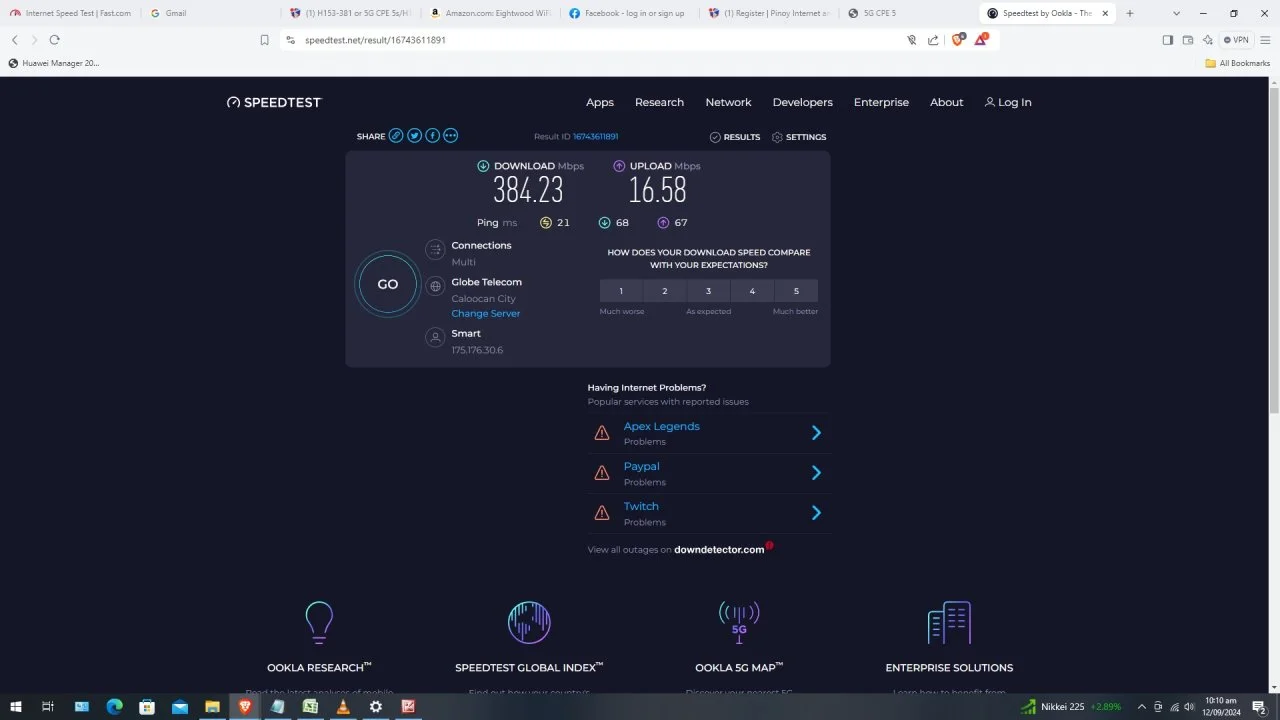This screenshot has height=720, width=1280.
Task: Expand Twitch problems arrow
Action: 816,513
